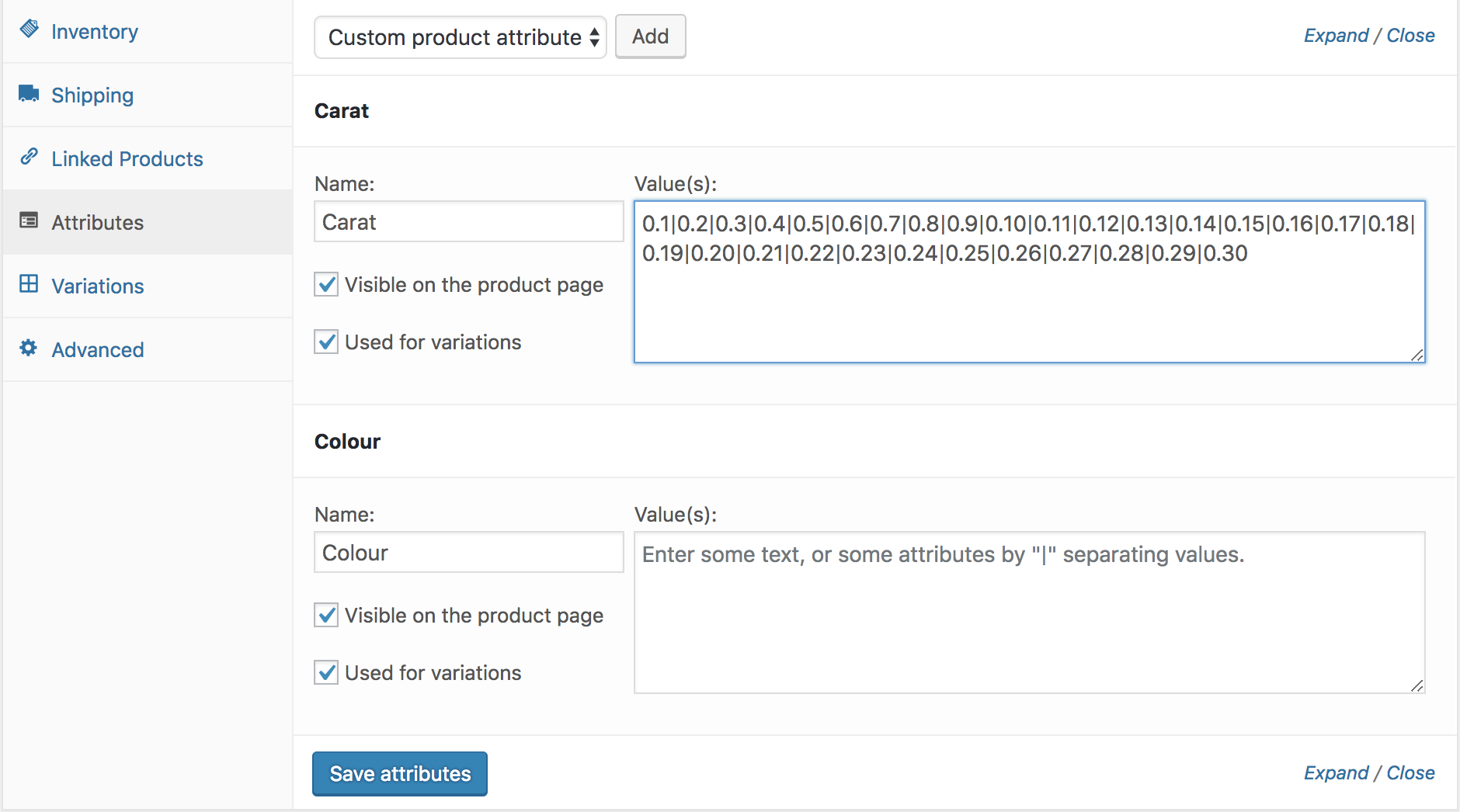The height and width of the screenshot is (812, 1460).
Task: Click the bottom Close link
Action: click(1410, 773)
